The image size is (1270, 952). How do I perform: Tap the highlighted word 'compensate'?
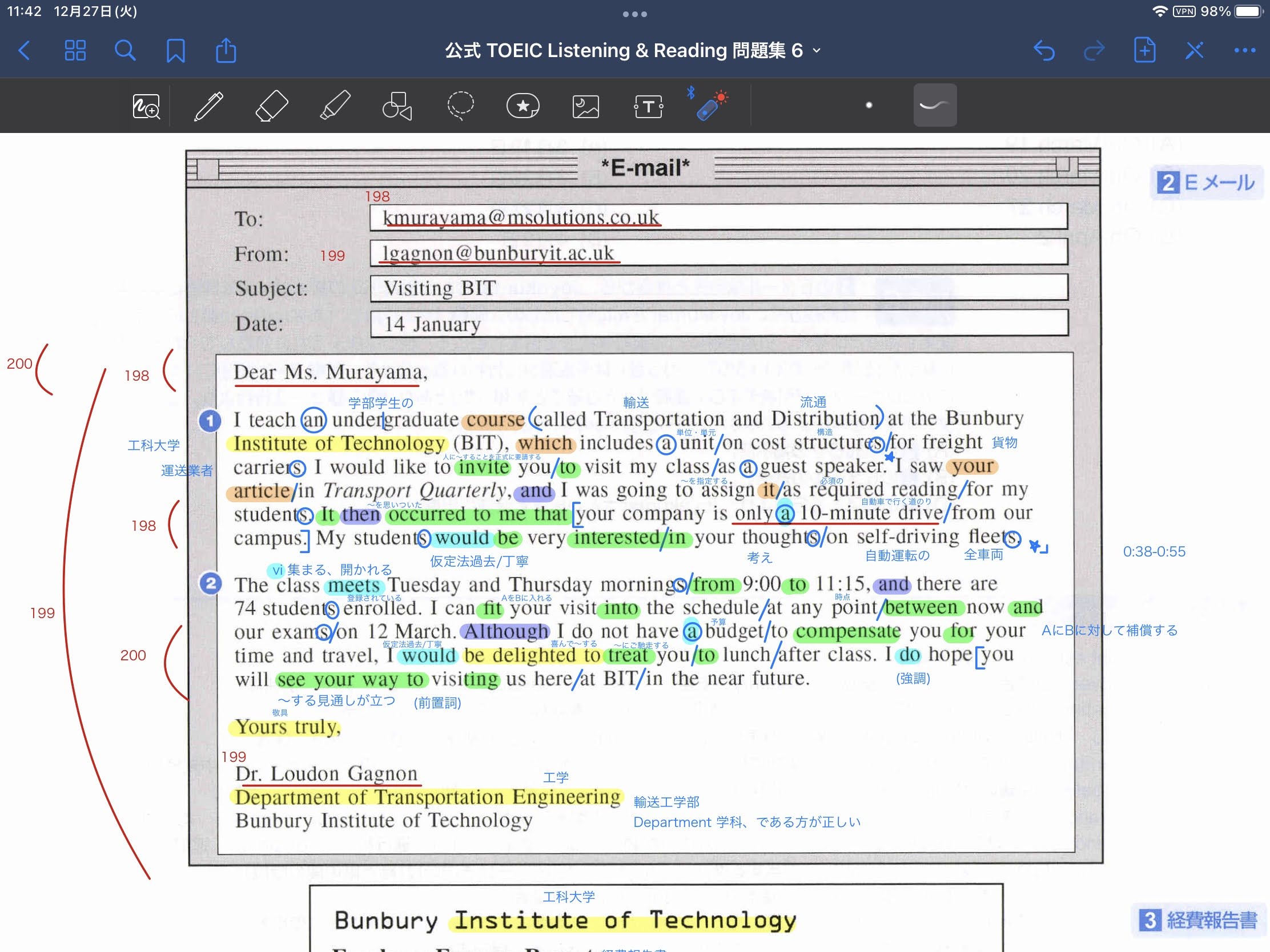pyautogui.click(x=848, y=631)
